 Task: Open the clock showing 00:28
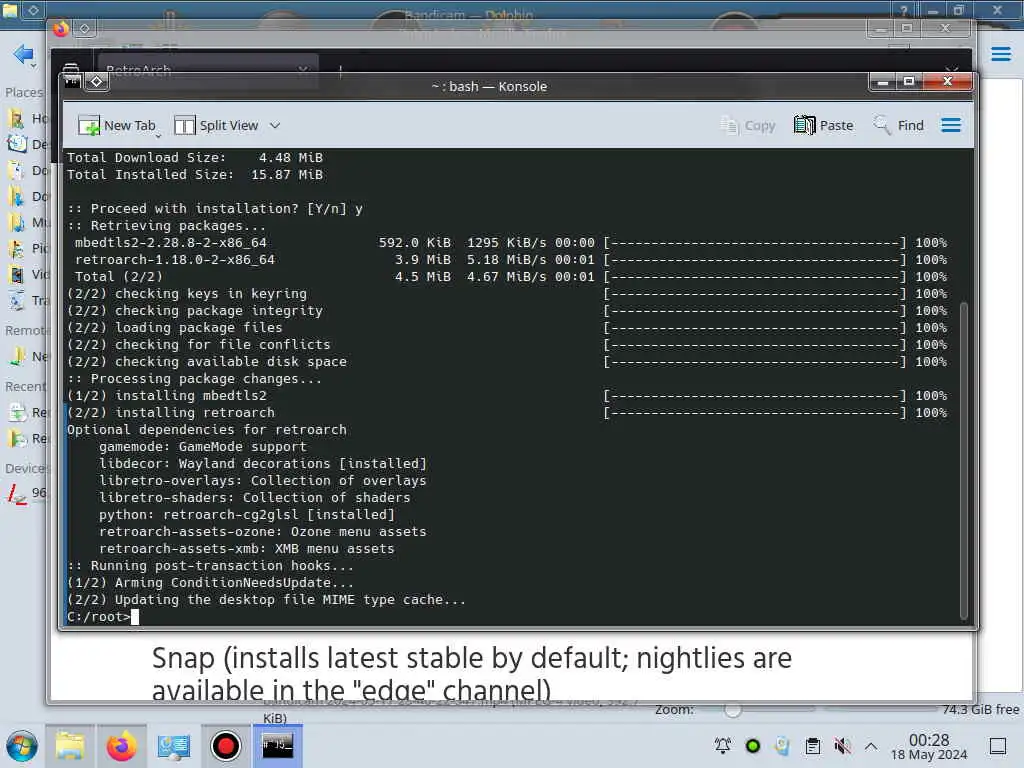point(929,746)
